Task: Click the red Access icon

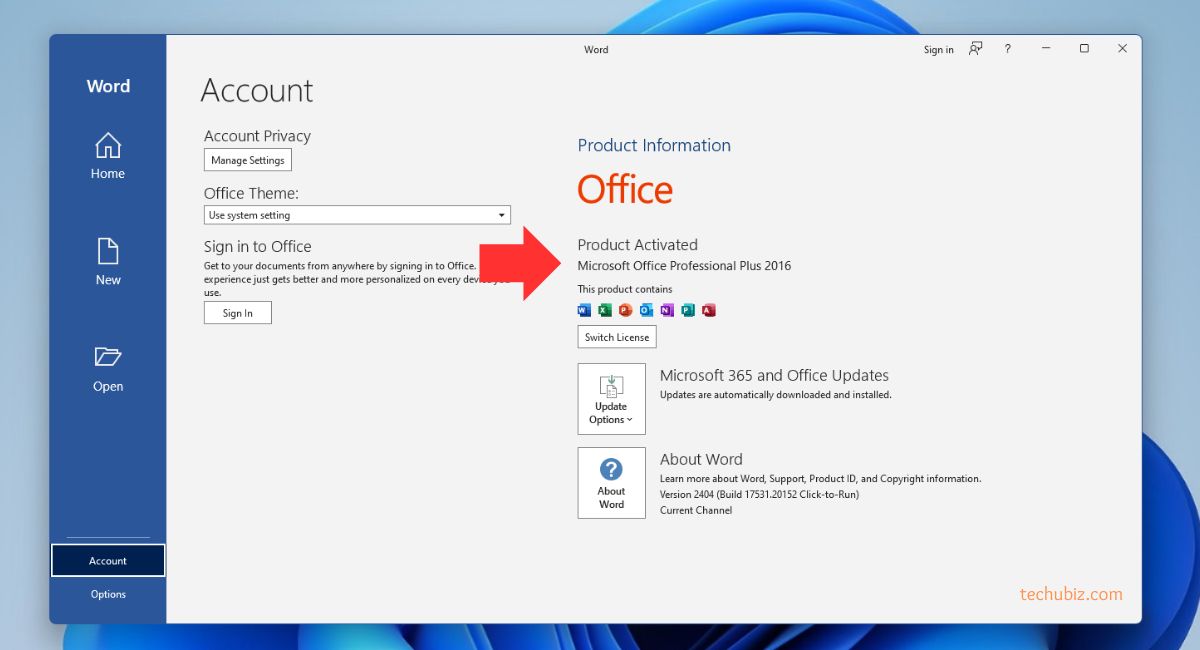Action: point(709,310)
